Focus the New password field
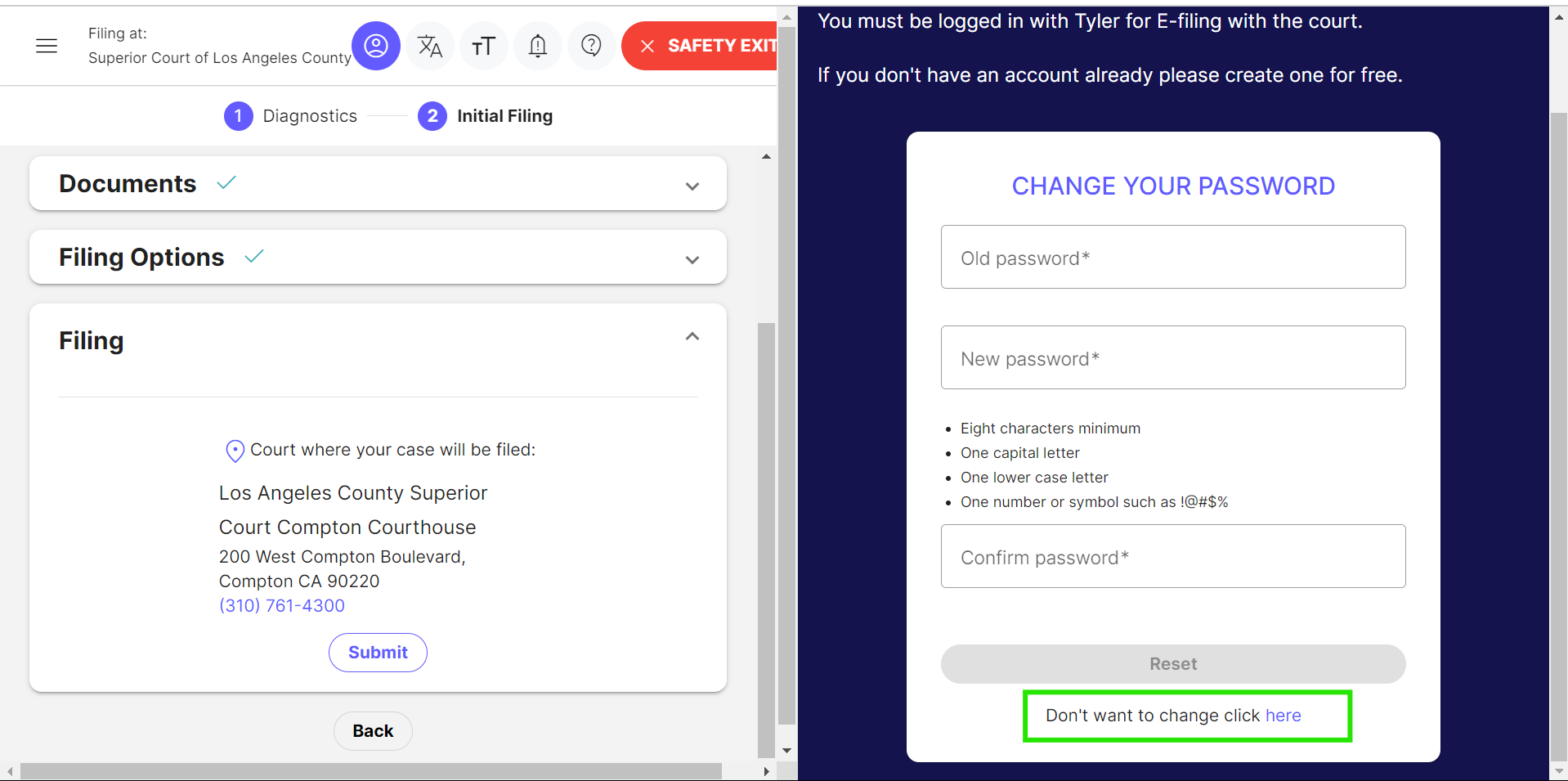The height and width of the screenshot is (781, 1568). (1173, 357)
